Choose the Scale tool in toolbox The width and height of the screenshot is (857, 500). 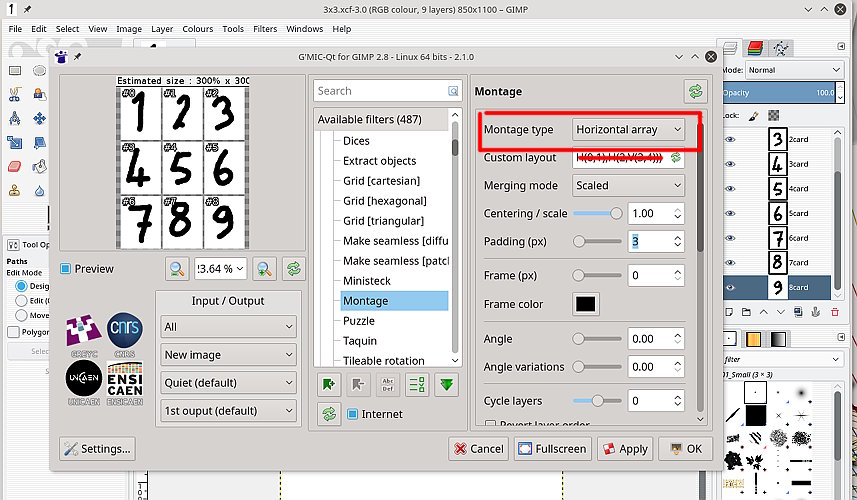[15, 143]
